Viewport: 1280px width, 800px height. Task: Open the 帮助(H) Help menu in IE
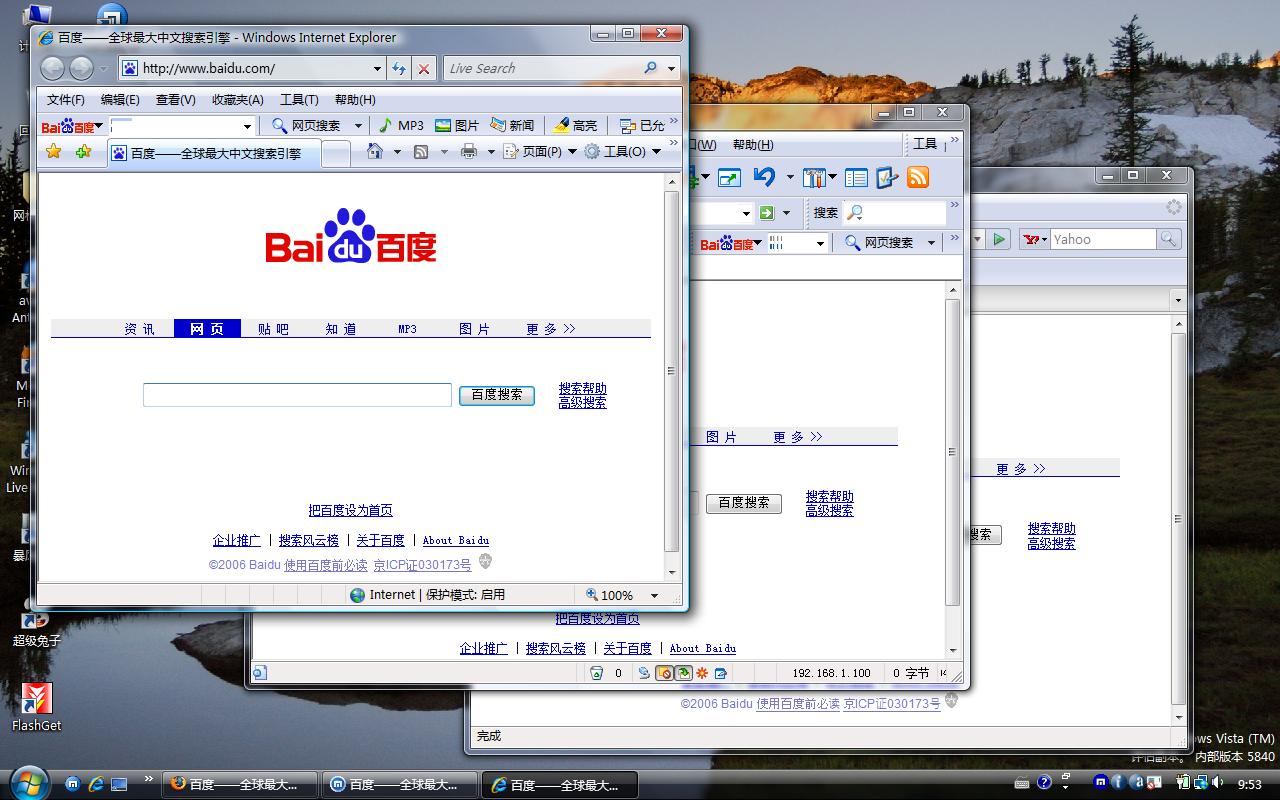click(355, 99)
